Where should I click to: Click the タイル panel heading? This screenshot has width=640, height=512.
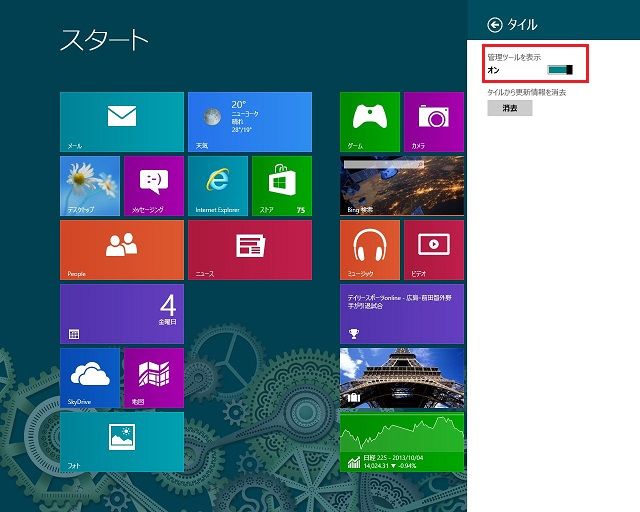[522, 24]
